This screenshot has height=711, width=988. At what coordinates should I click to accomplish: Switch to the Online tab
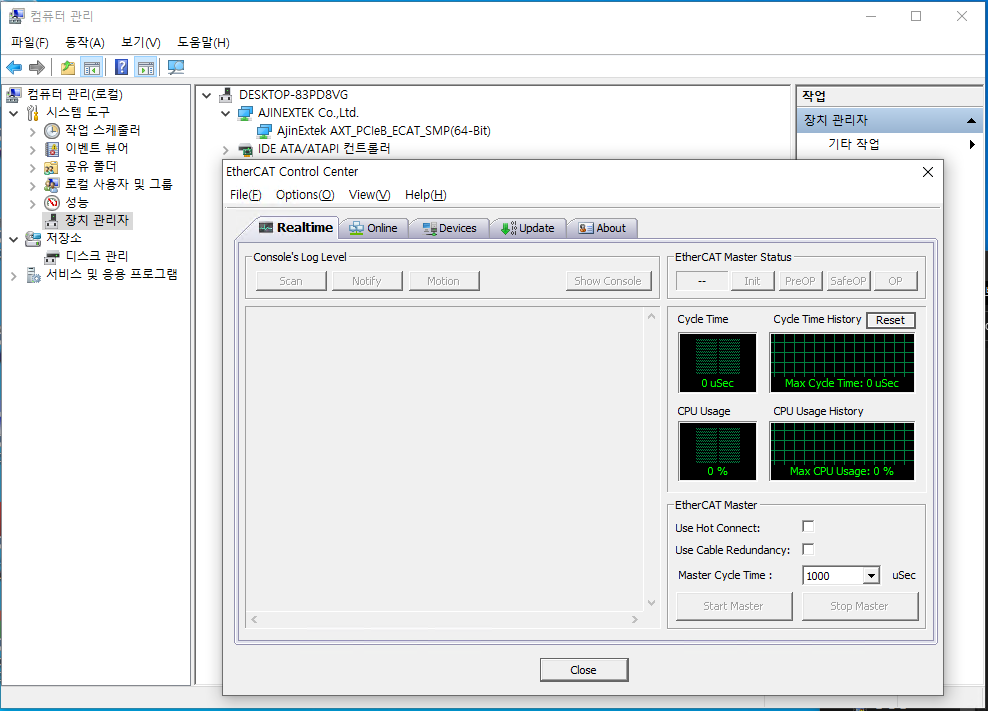374,228
